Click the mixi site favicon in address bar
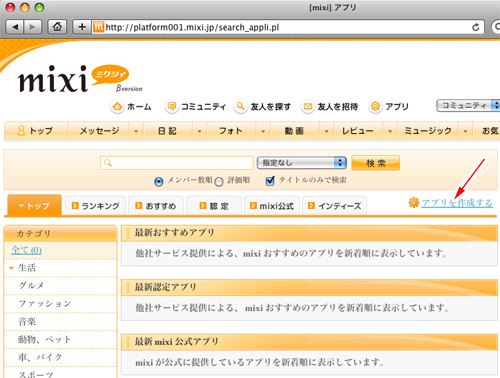This screenshot has height=378, width=500. tap(98, 27)
